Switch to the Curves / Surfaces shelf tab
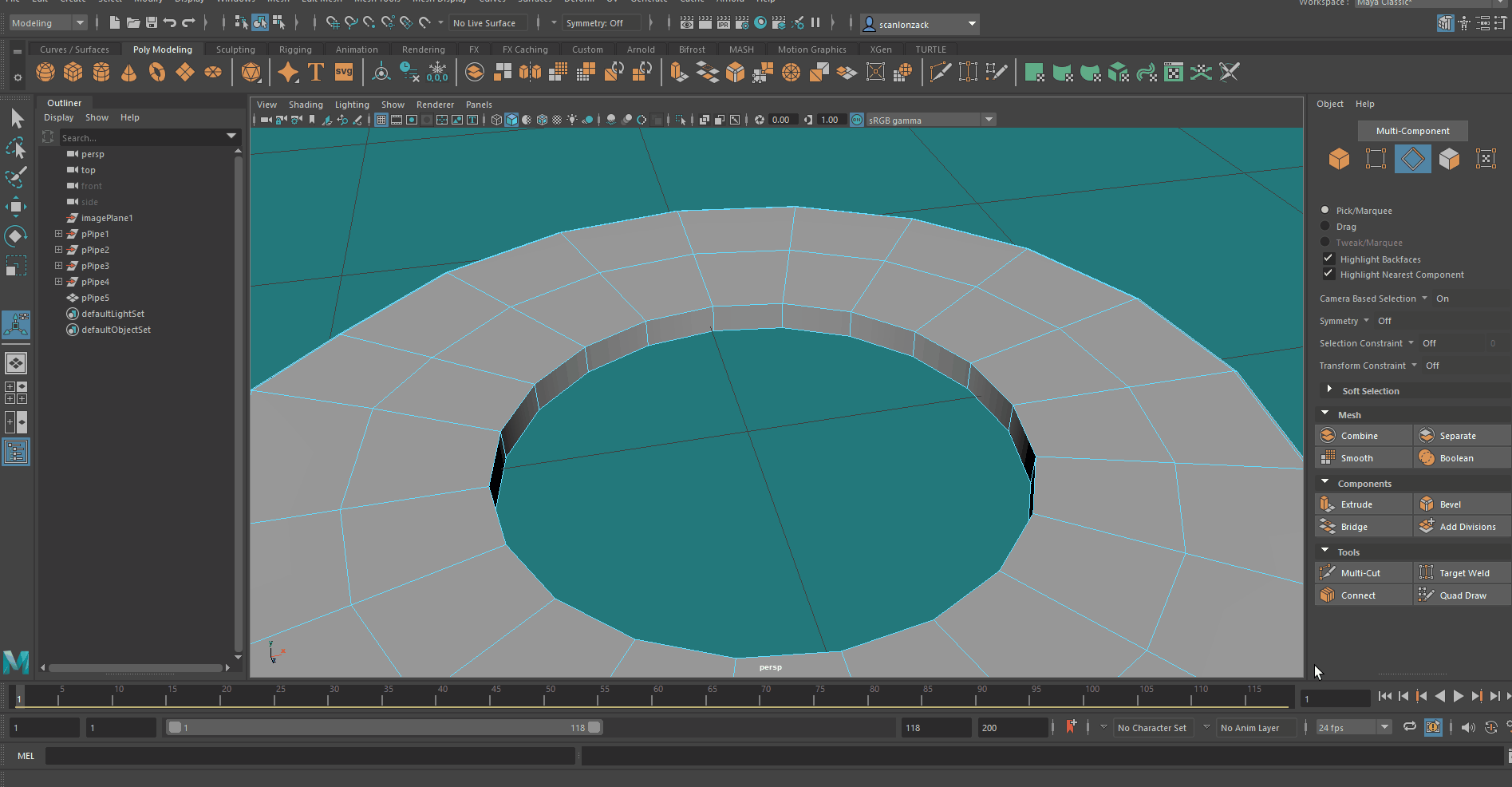This screenshot has width=1512, height=787. pyautogui.click(x=74, y=49)
